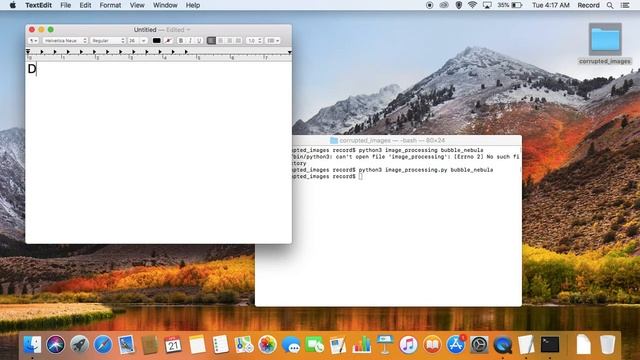Image resolution: width=640 pixels, height=360 pixels.
Task: Open Numbers from the Dock
Action: click(x=362, y=345)
